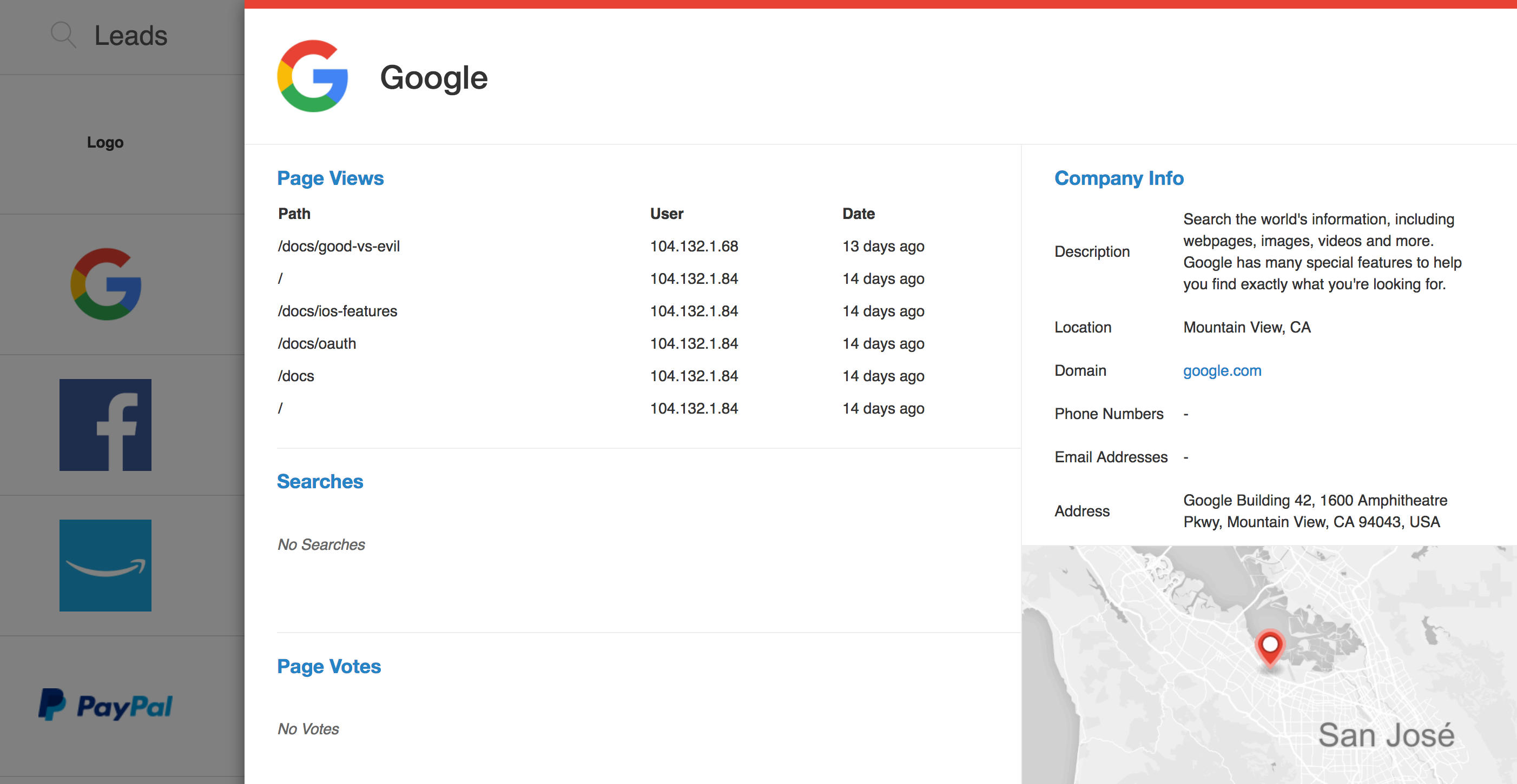Click the Page Votes section heading
This screenshot has height=784, width=1517.
pos(328,666)
